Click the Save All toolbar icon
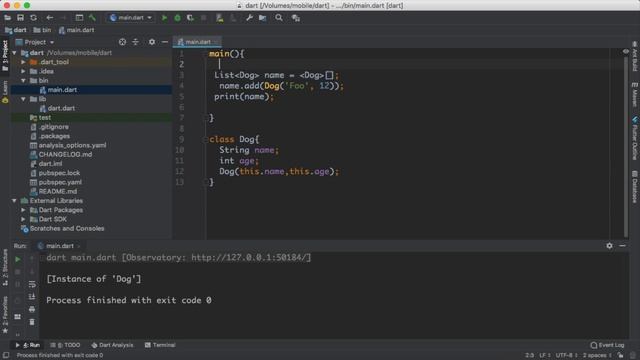Screen dimensions: 640x360 pos(20,18)
